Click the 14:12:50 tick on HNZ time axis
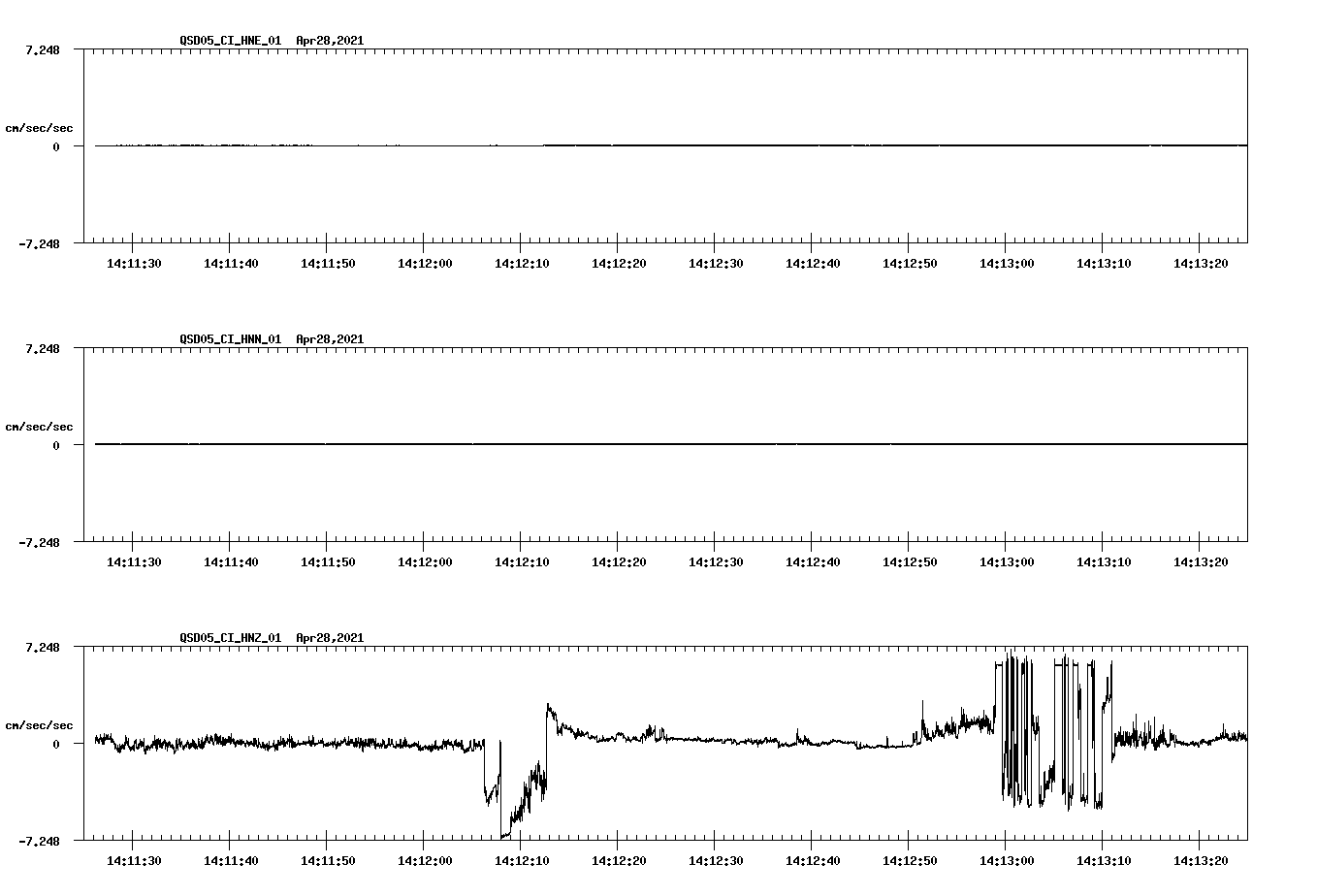 coord(910,846)
